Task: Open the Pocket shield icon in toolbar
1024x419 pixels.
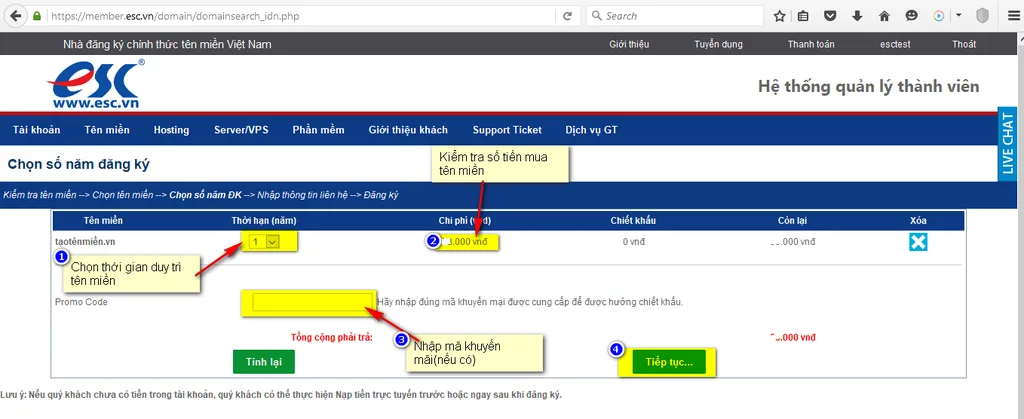Action: (x=829, y=16)
